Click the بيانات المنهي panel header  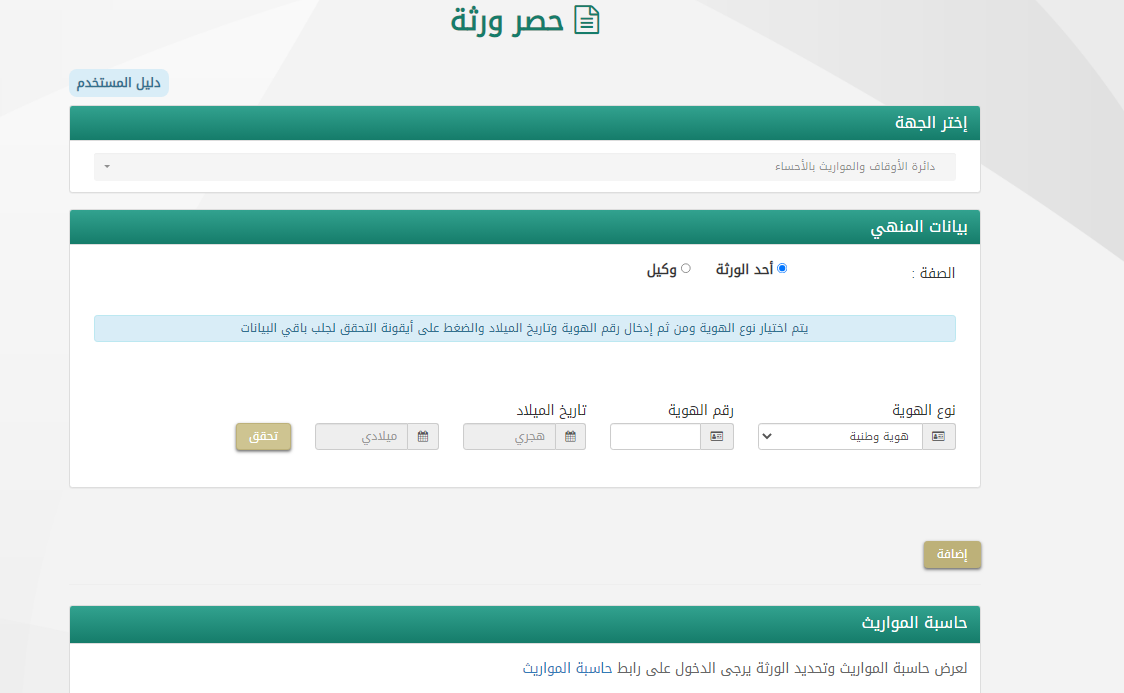click(524, 227)
